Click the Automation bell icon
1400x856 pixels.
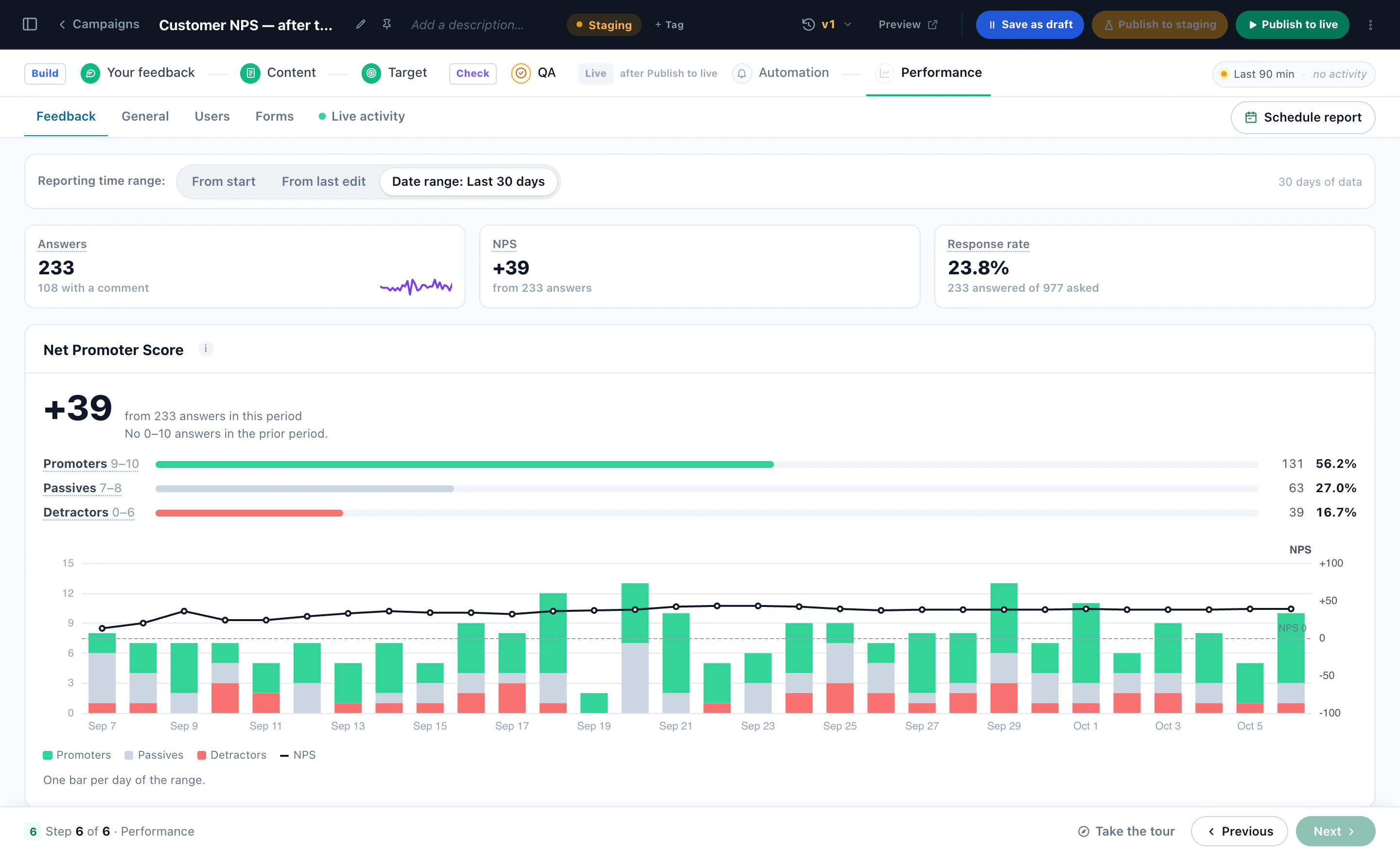741,73
